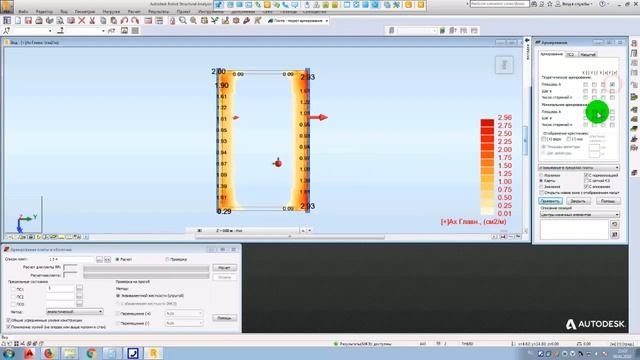640x360 pixels.
Task: Click the Закрыть button in reinforcement panel
Action: tap(578, 201)
